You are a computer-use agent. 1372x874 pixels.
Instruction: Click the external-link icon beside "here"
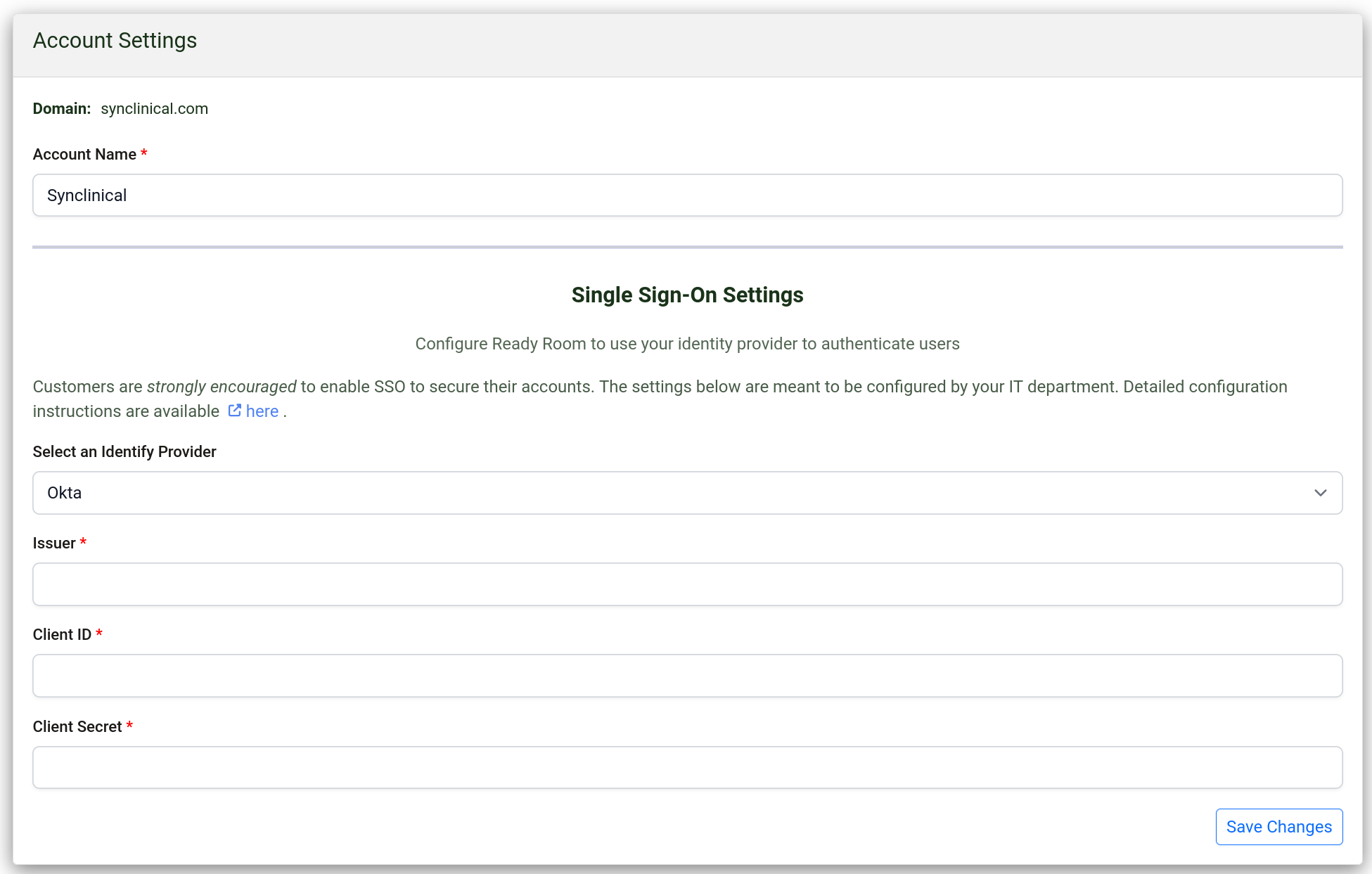point(235,411)
